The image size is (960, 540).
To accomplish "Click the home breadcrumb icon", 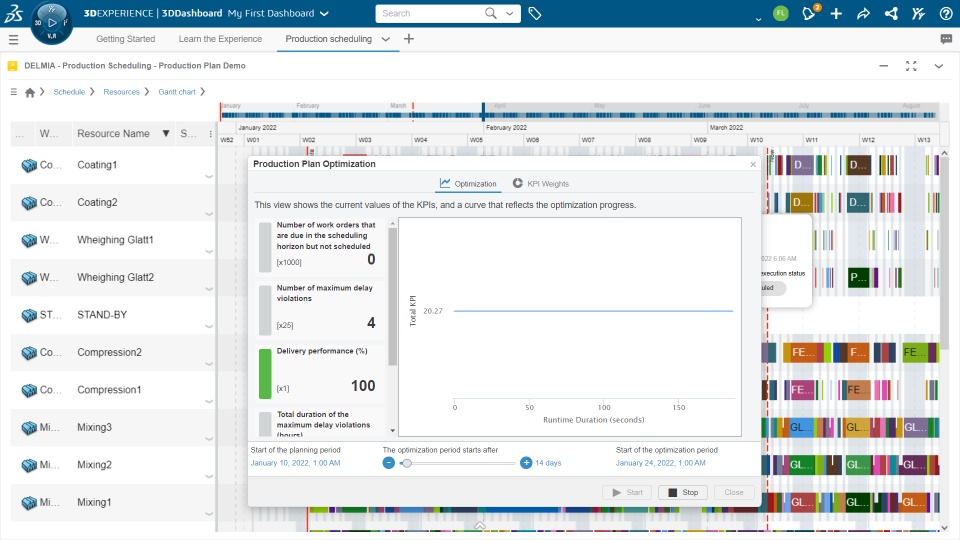I will point(29,92).
